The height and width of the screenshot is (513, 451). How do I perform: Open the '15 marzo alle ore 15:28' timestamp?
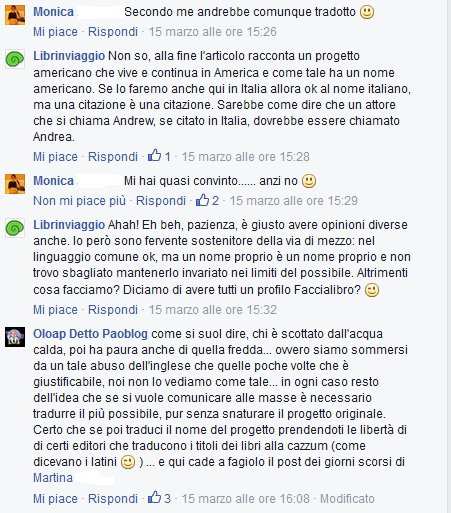[245, 157]
